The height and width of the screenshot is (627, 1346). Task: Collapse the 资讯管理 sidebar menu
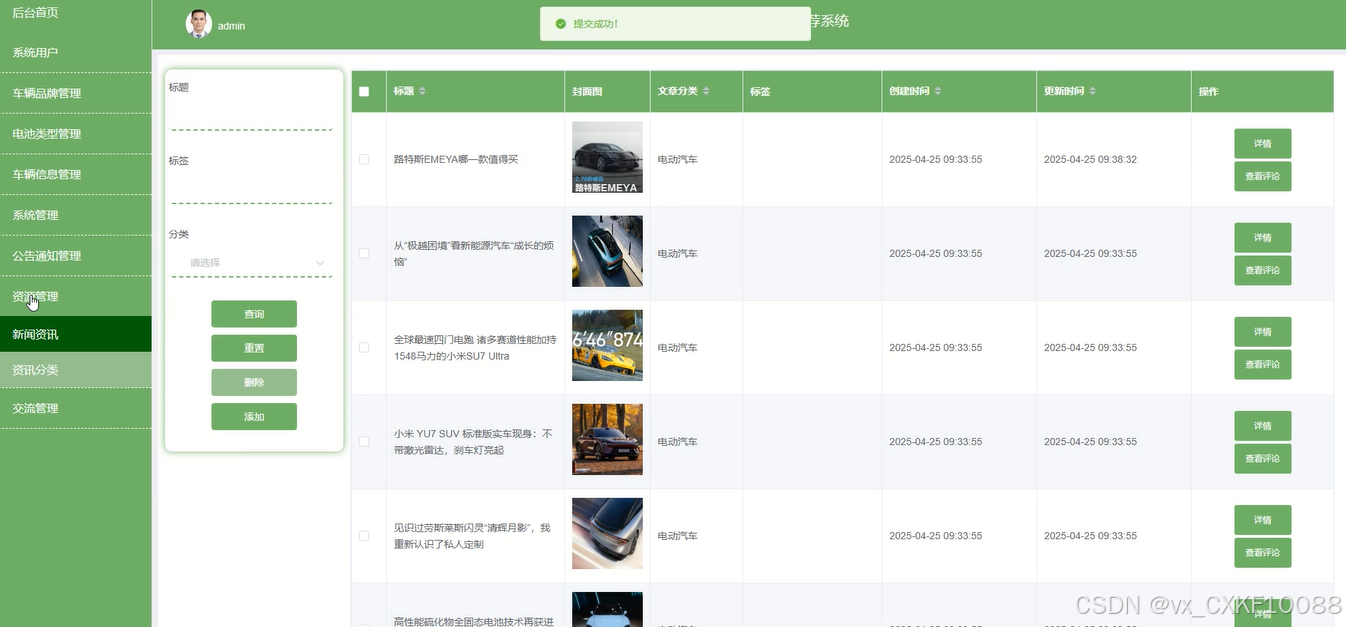pyautogui.click(x=76, y=296)
